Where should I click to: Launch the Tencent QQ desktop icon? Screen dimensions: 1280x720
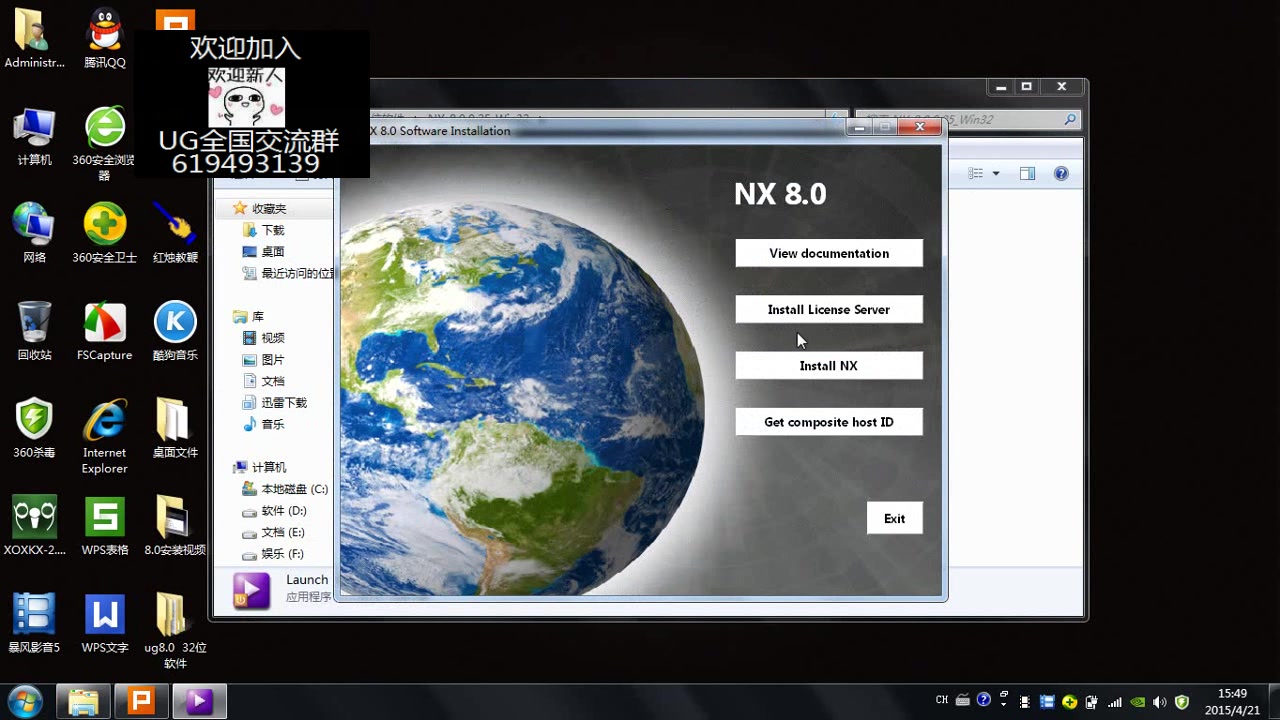coord(105,39)
